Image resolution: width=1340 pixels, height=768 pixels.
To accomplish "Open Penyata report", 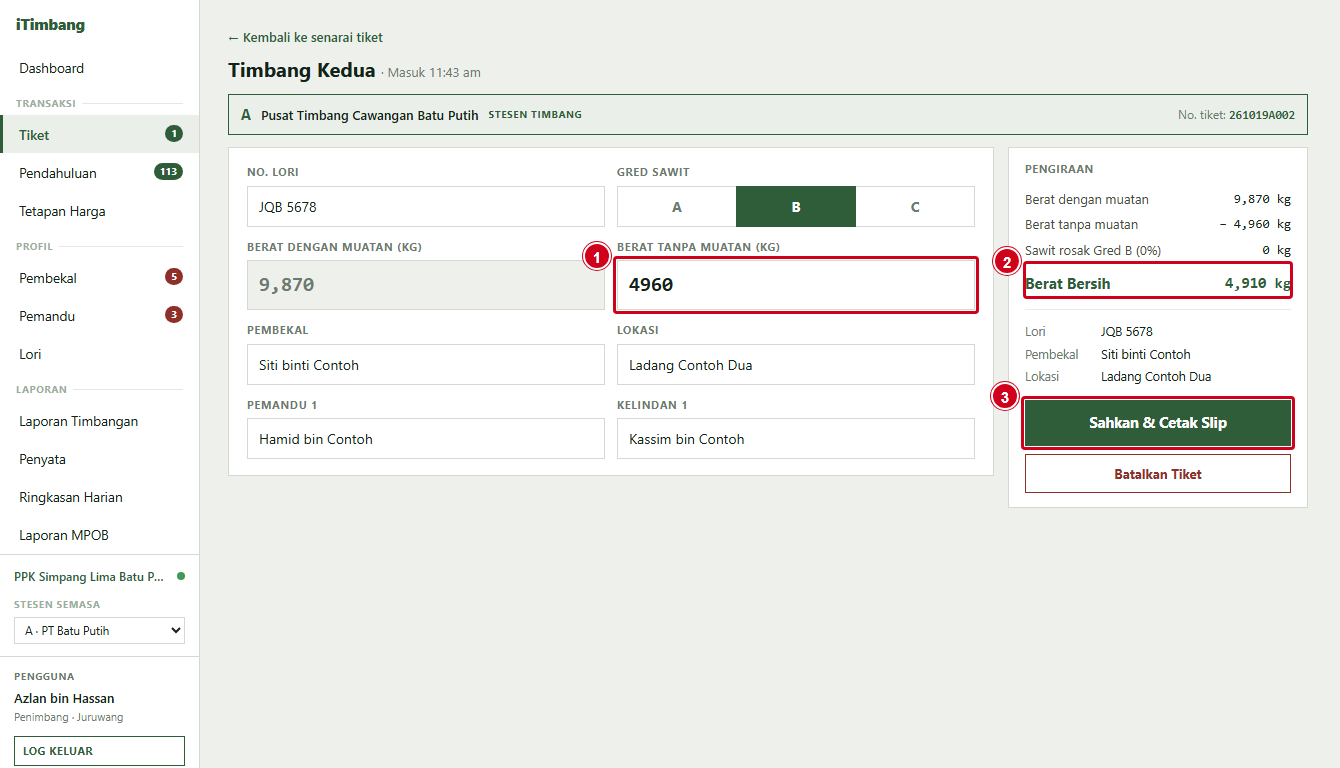I will point(99,459).
